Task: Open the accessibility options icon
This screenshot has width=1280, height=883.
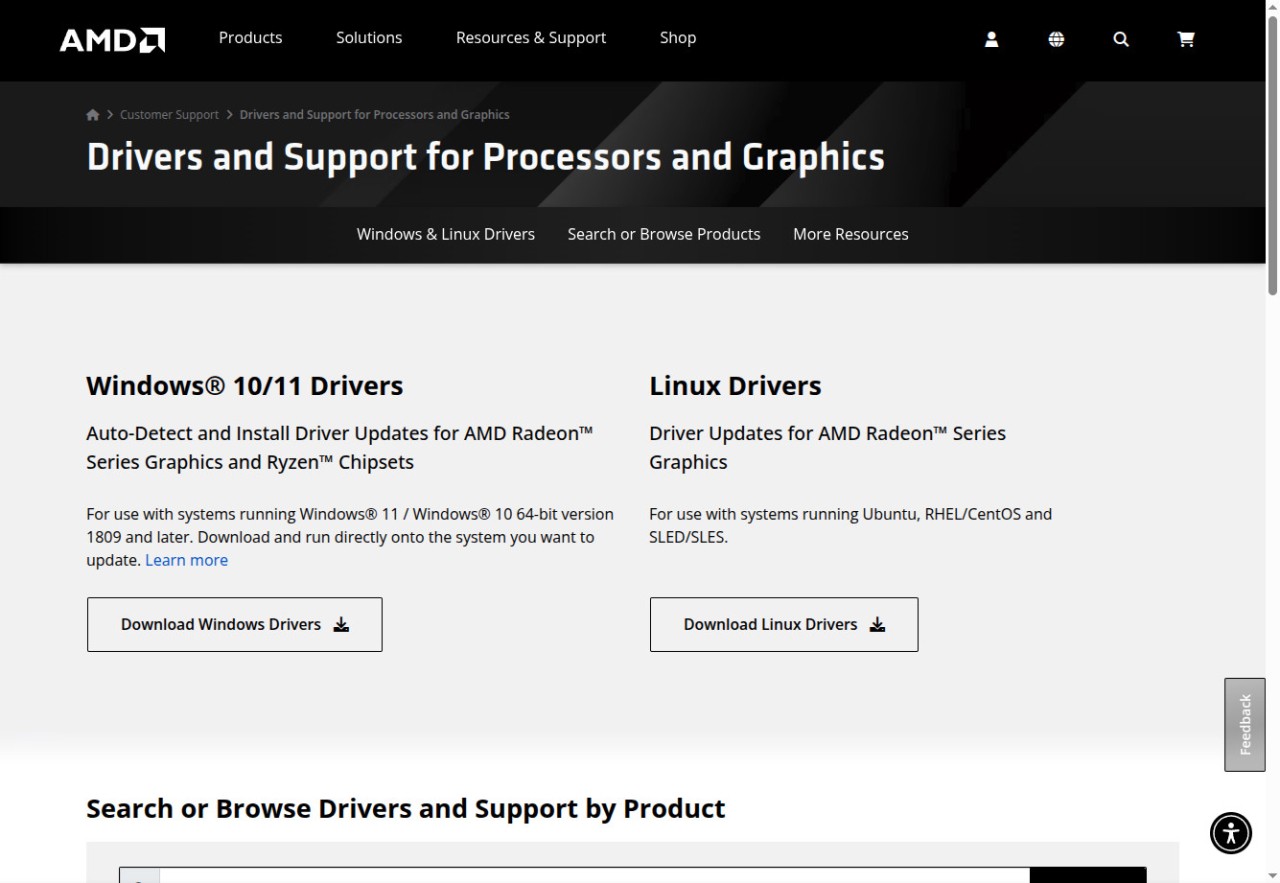Action: click(1230, 832)
